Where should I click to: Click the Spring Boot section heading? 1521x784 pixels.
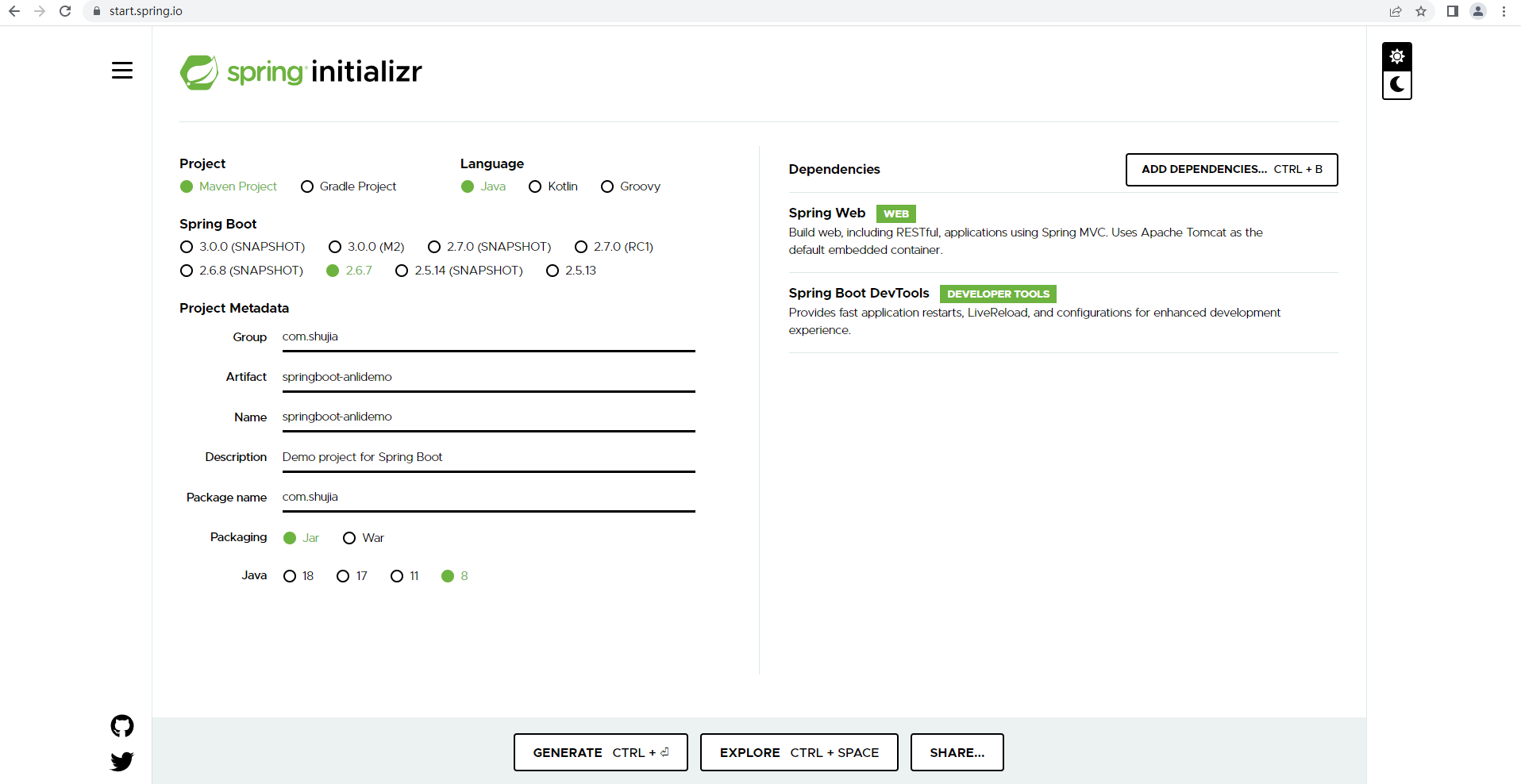point(218,224)
